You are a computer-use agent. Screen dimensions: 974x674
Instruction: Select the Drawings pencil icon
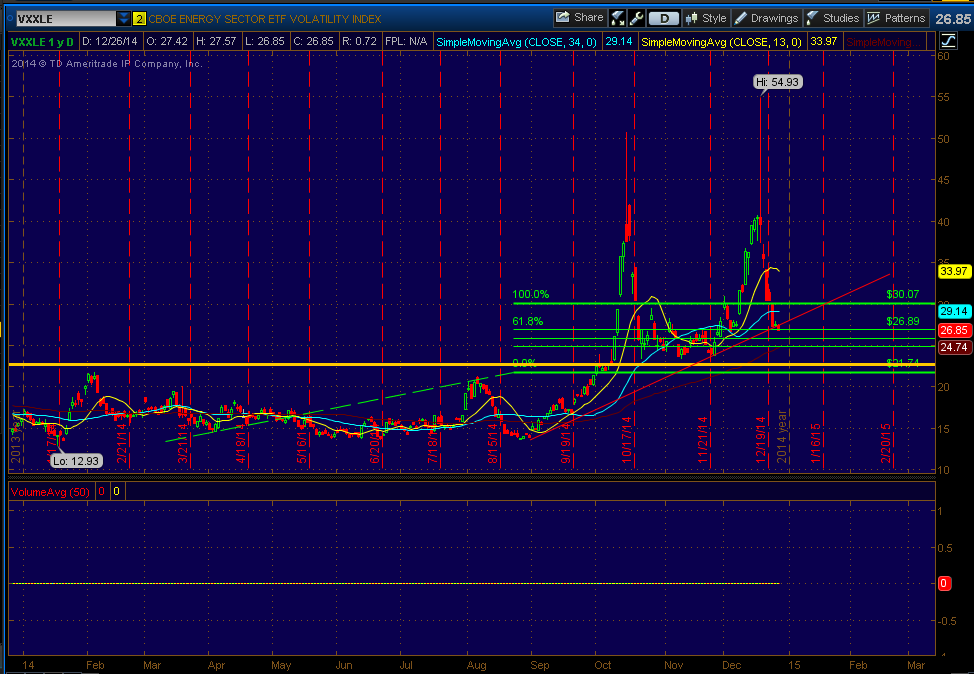(x=740, y=17)
